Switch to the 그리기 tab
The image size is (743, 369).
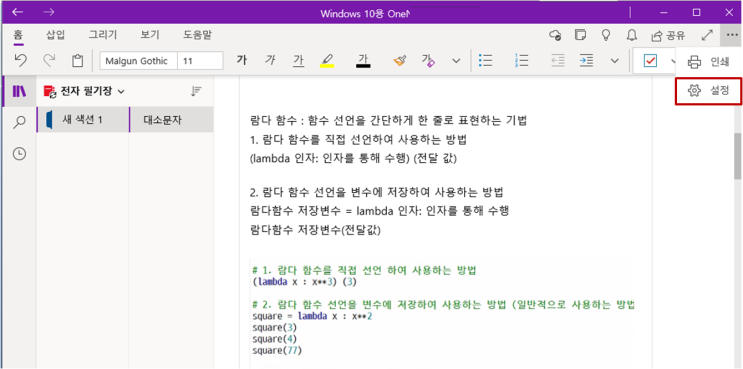pos(102,35)
